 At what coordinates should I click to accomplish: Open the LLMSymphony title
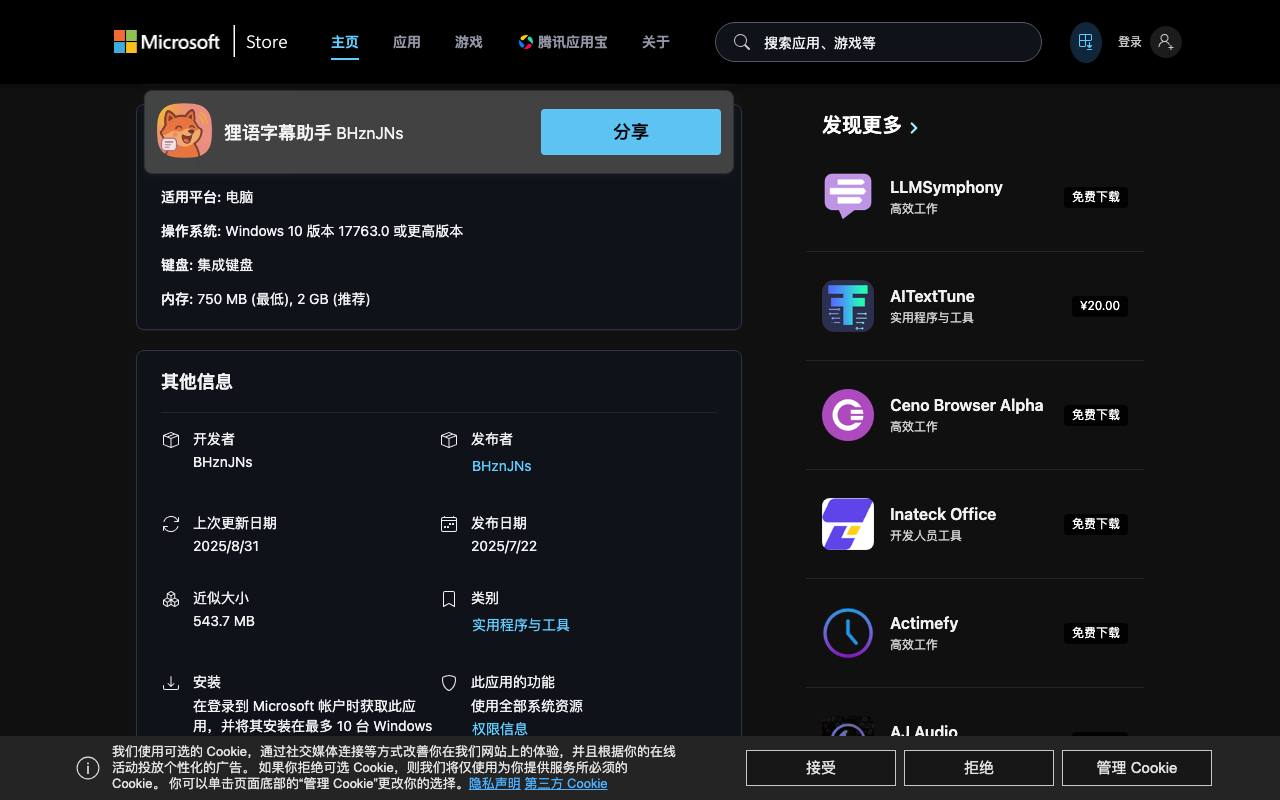pos(946,187)
